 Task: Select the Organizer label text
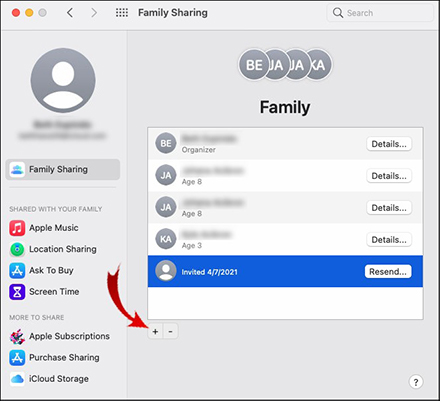(198, 150)
